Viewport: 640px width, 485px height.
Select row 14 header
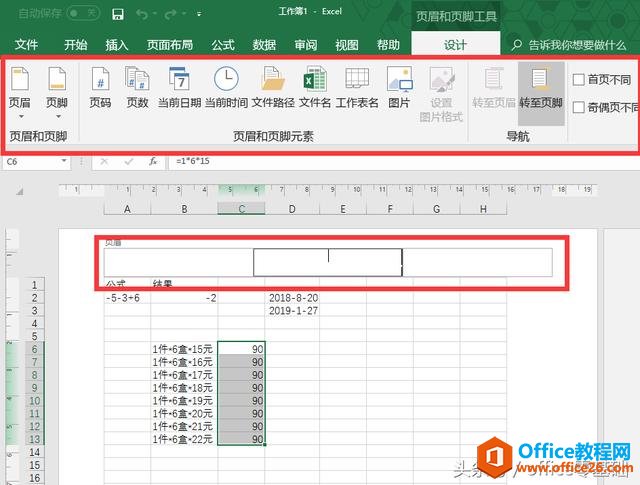click(x=34, y=452)
